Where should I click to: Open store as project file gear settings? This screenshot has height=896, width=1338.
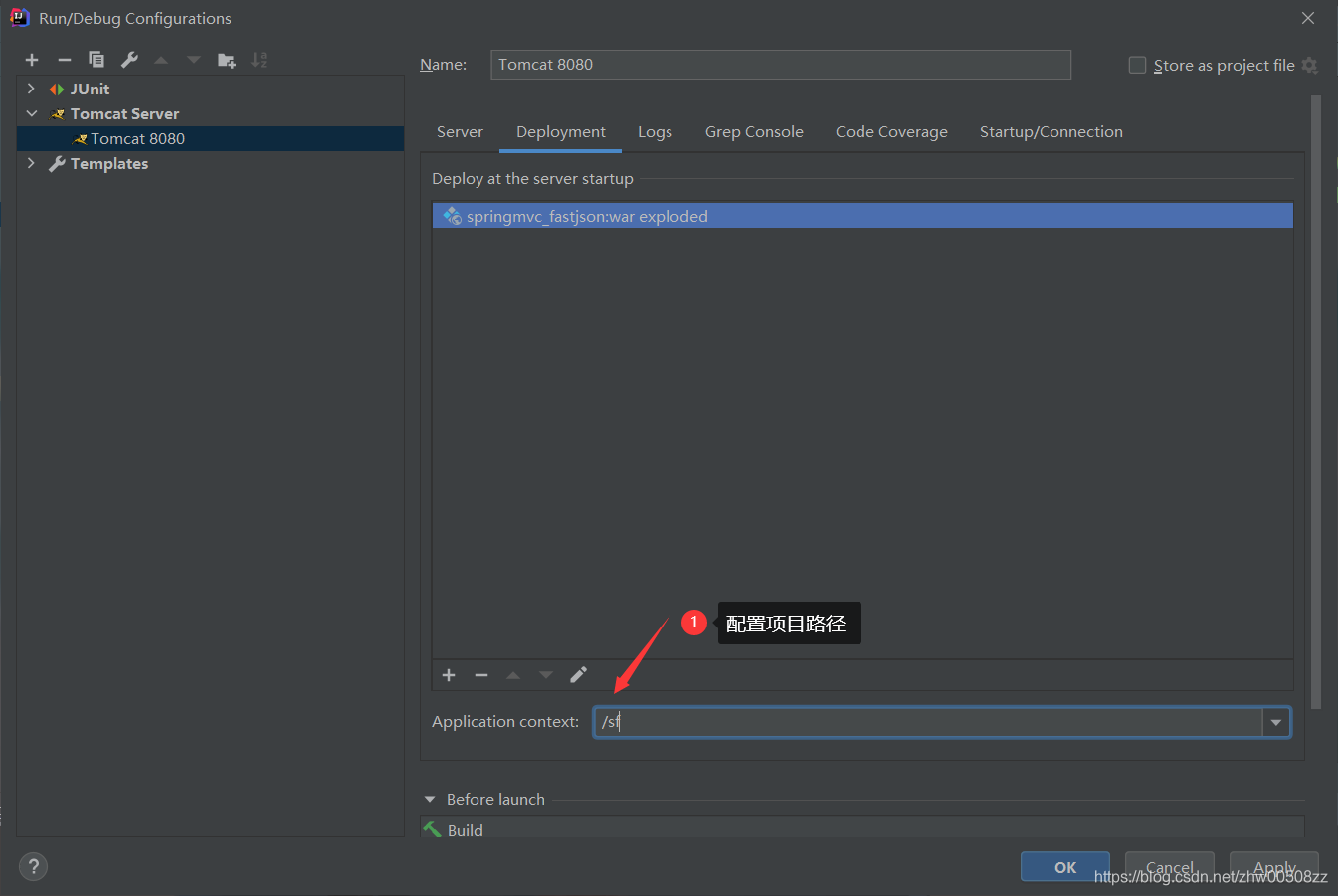(1309, 66)
